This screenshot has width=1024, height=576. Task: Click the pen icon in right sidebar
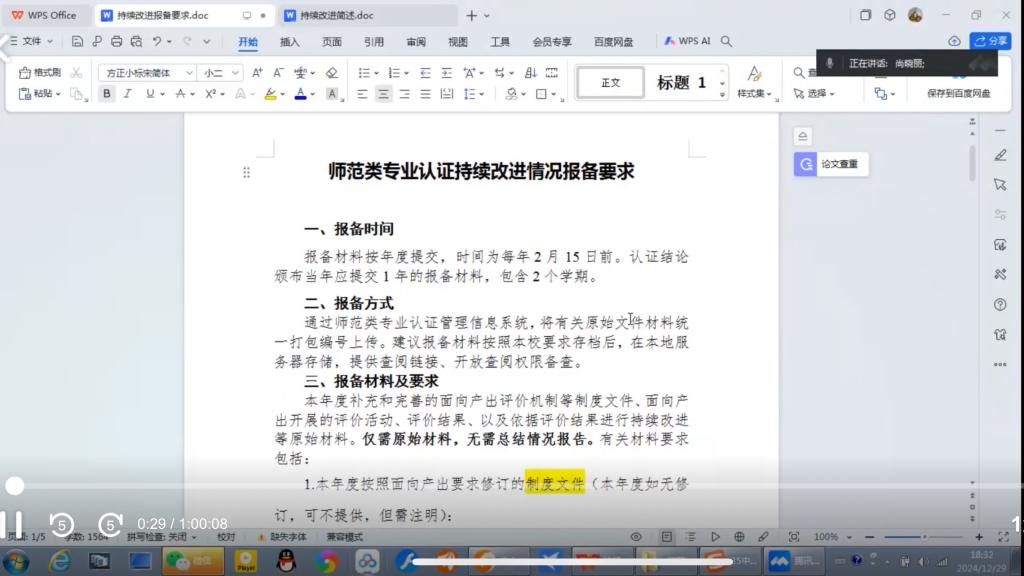tap(1000, 155)
